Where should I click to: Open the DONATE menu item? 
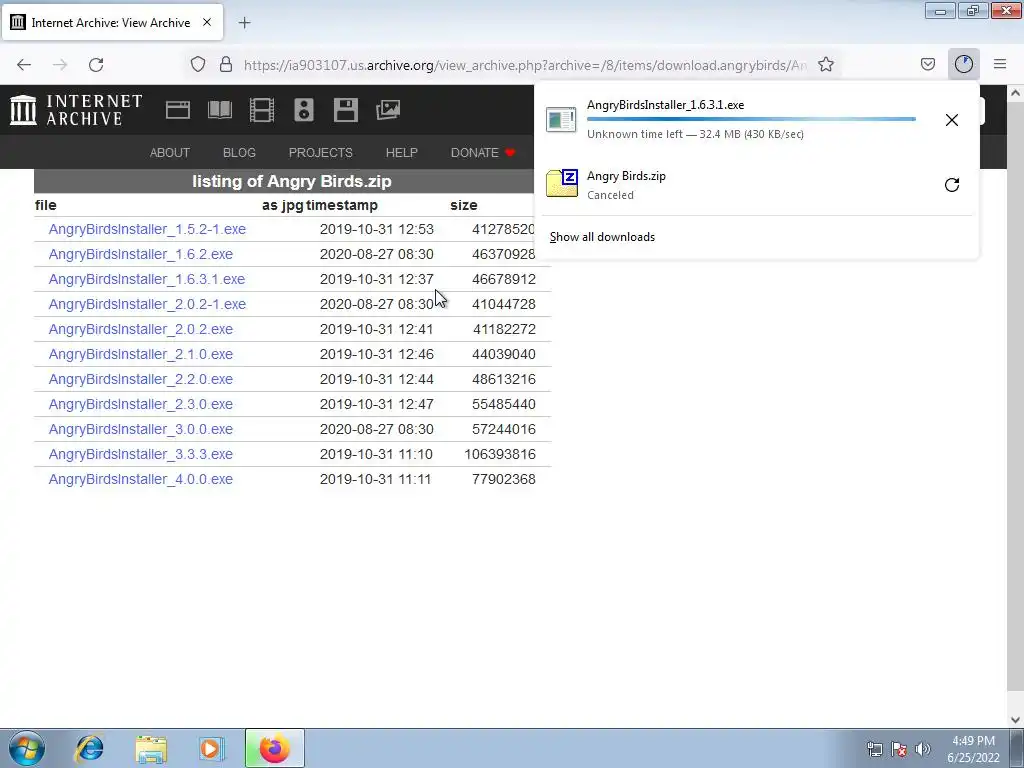483,153
